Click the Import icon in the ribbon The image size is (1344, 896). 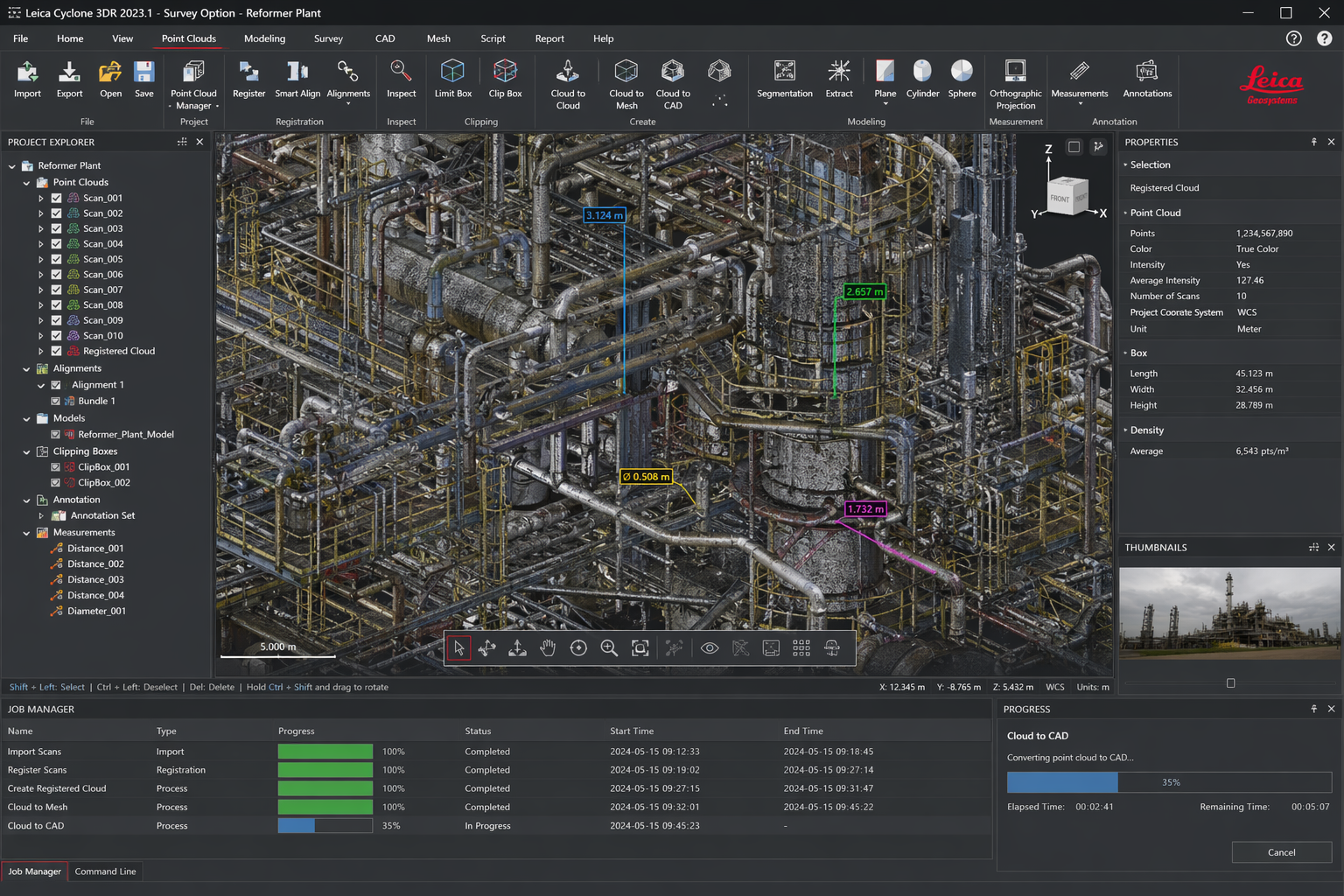click(x=27, y=79)
